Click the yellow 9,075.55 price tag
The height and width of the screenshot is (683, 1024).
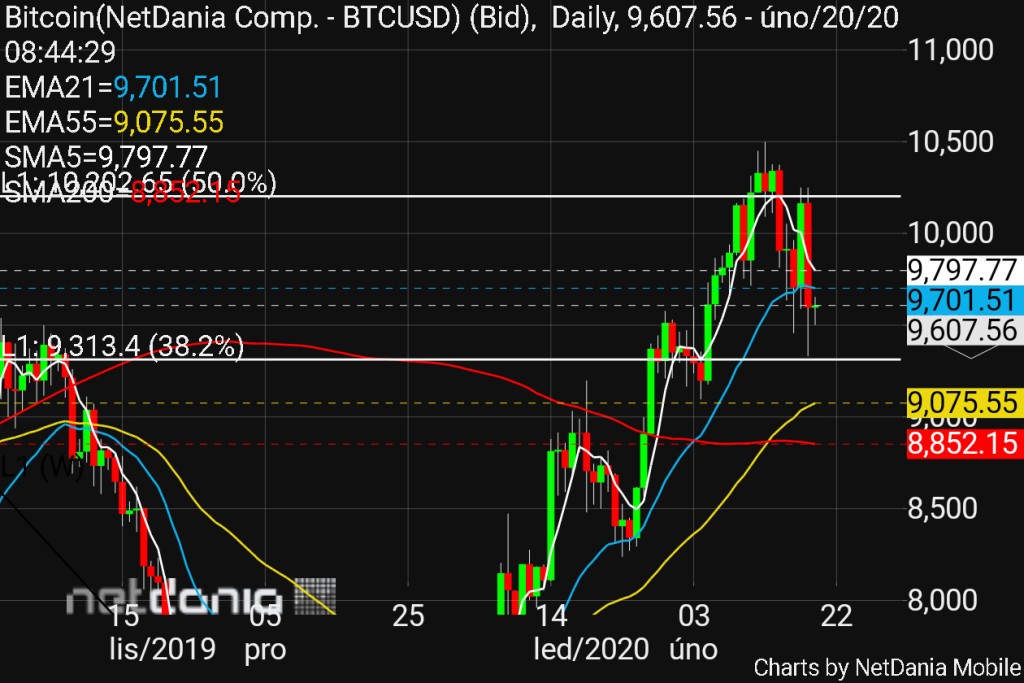(963, 403)
